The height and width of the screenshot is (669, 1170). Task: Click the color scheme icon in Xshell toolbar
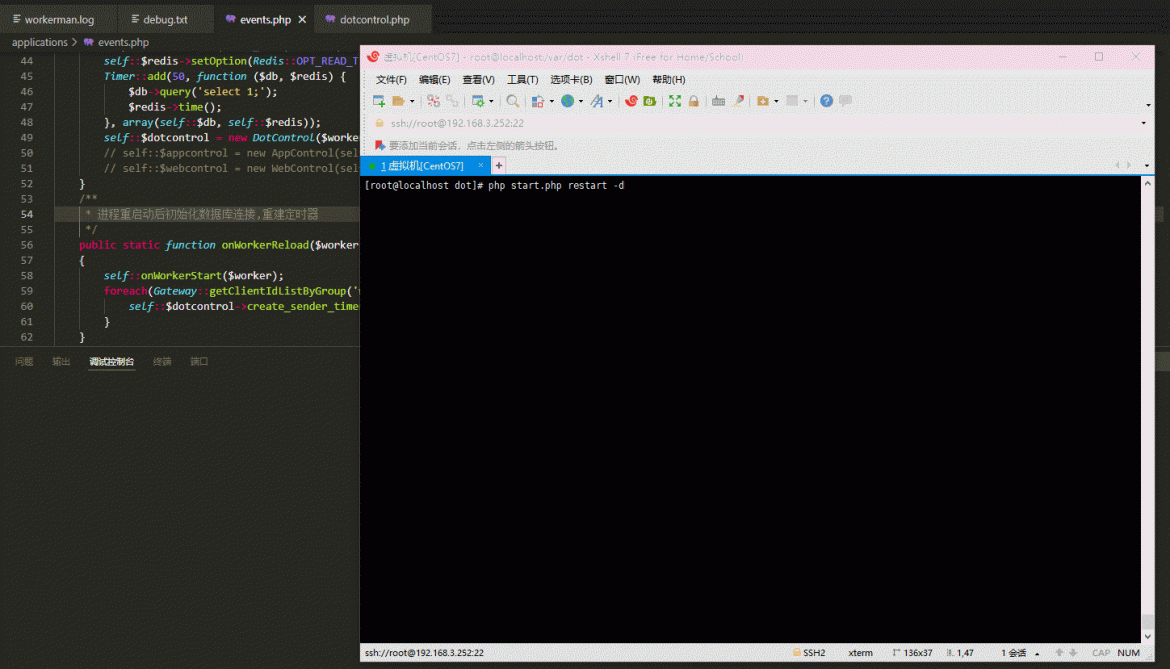coord(537,101)
